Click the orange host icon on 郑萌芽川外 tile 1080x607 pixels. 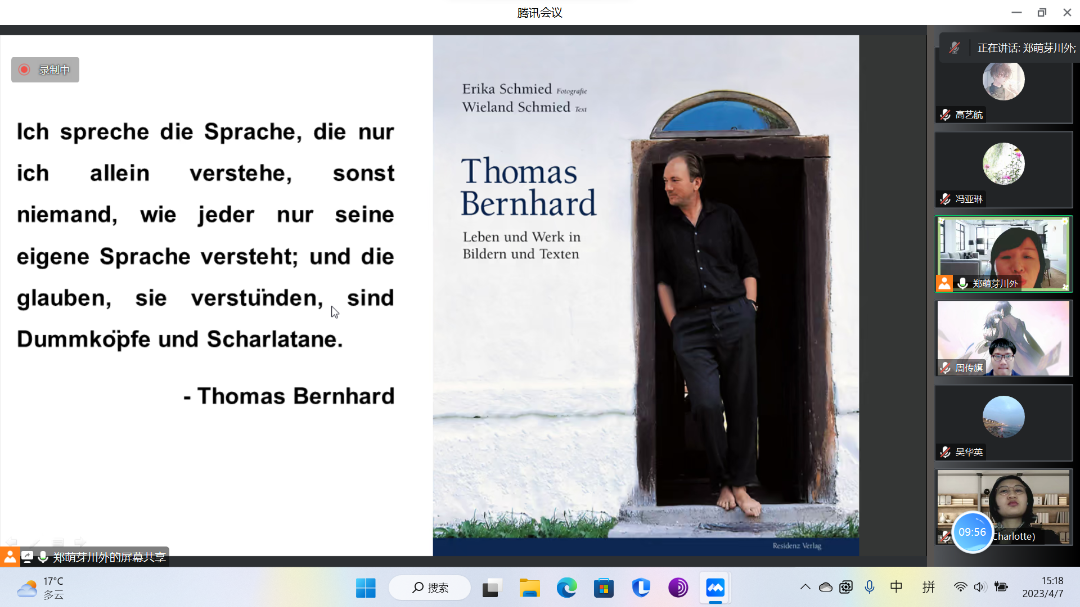click(x=944, y=283)
